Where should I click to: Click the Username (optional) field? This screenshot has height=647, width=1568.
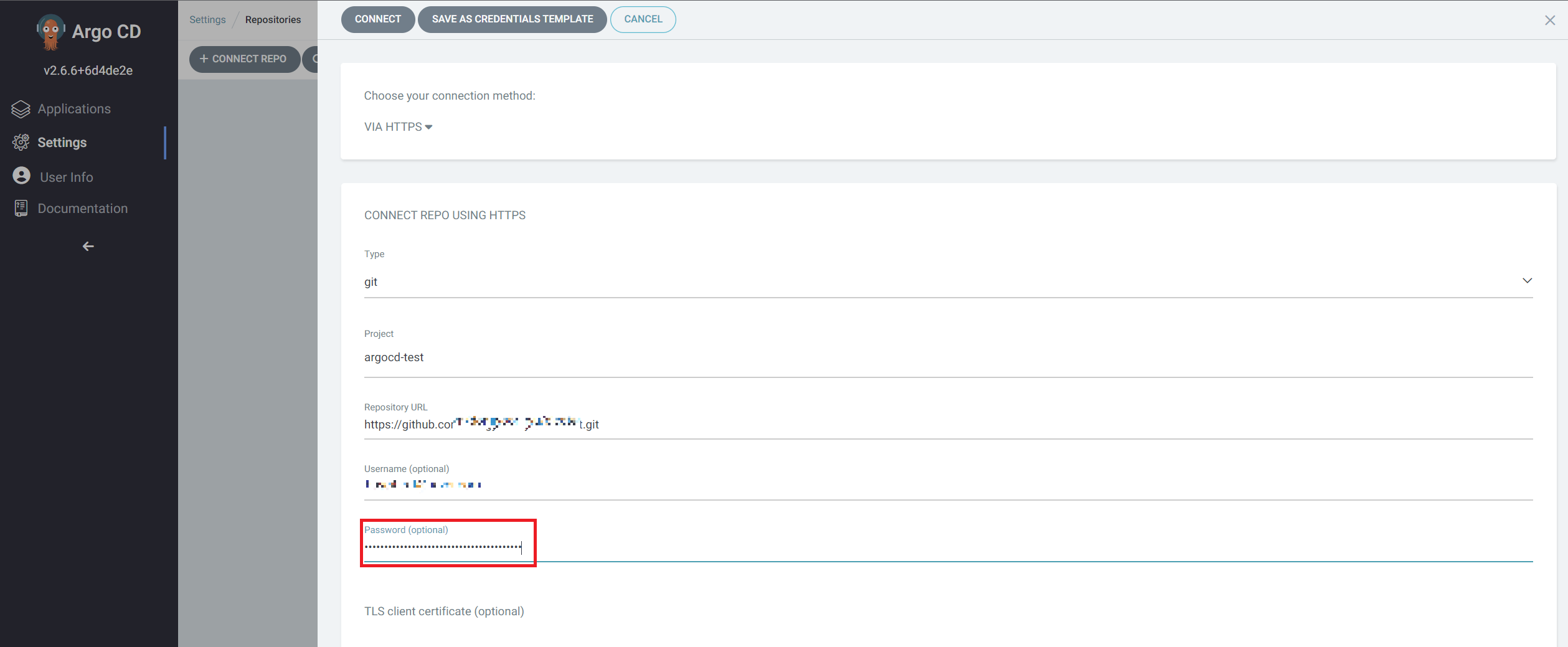948,485
